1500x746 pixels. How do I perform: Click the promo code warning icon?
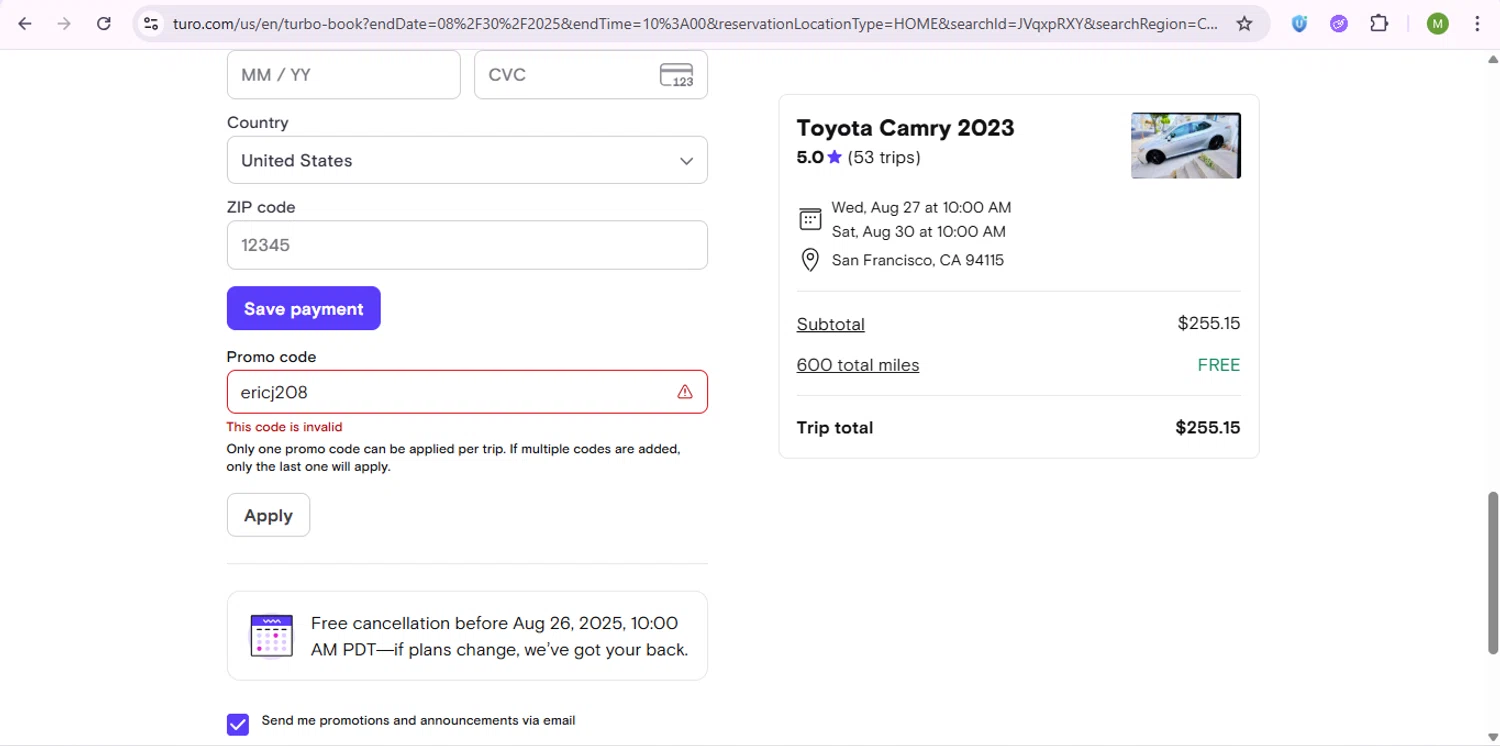click(x=685, y=392)
